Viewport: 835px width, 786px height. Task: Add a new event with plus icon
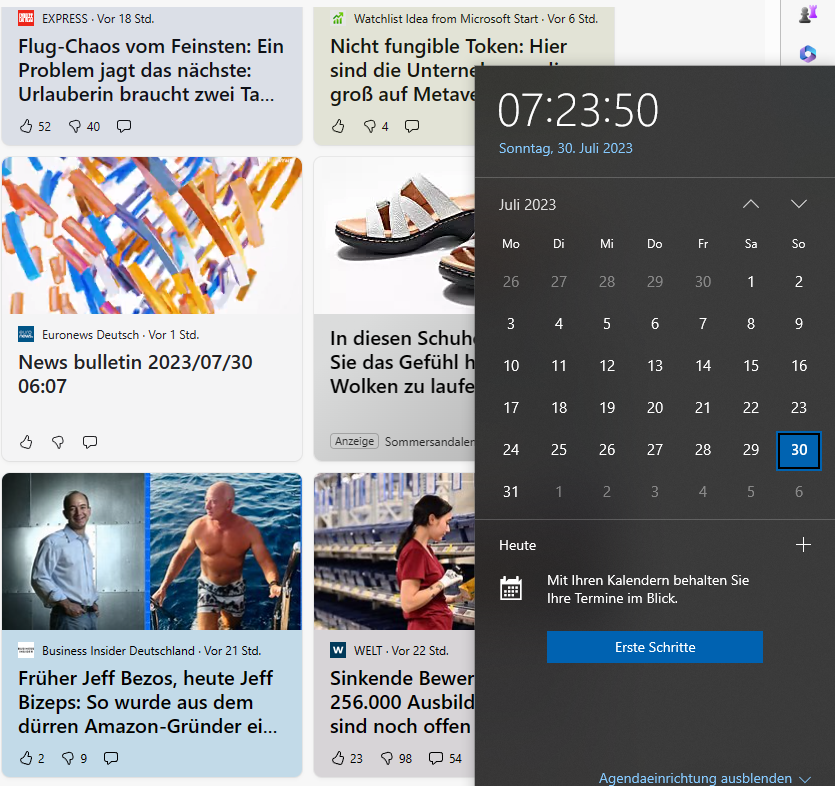tap(802, 545)
